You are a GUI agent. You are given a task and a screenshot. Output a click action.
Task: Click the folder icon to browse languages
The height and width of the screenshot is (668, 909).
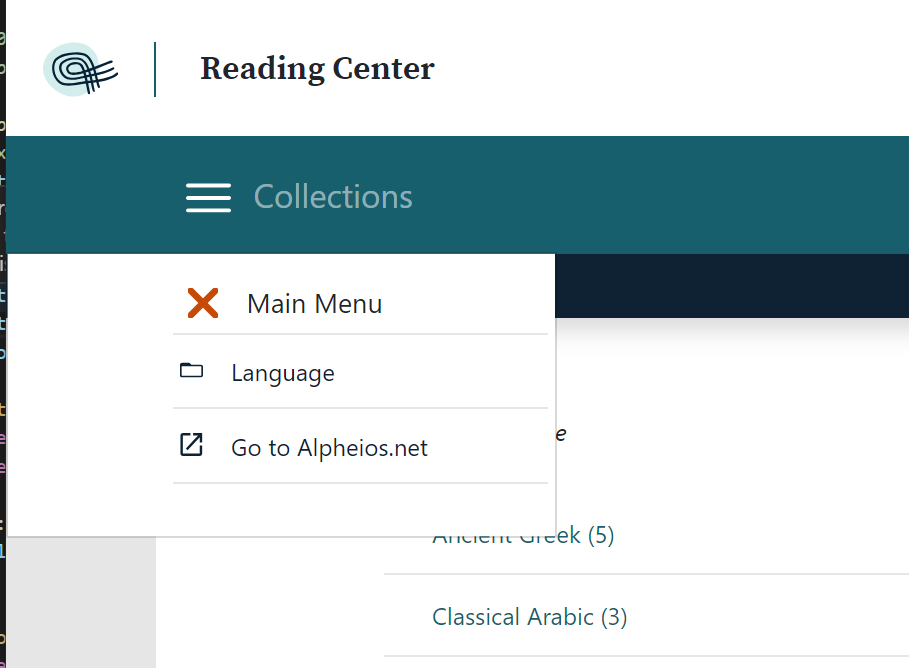[x=192, y=370]
